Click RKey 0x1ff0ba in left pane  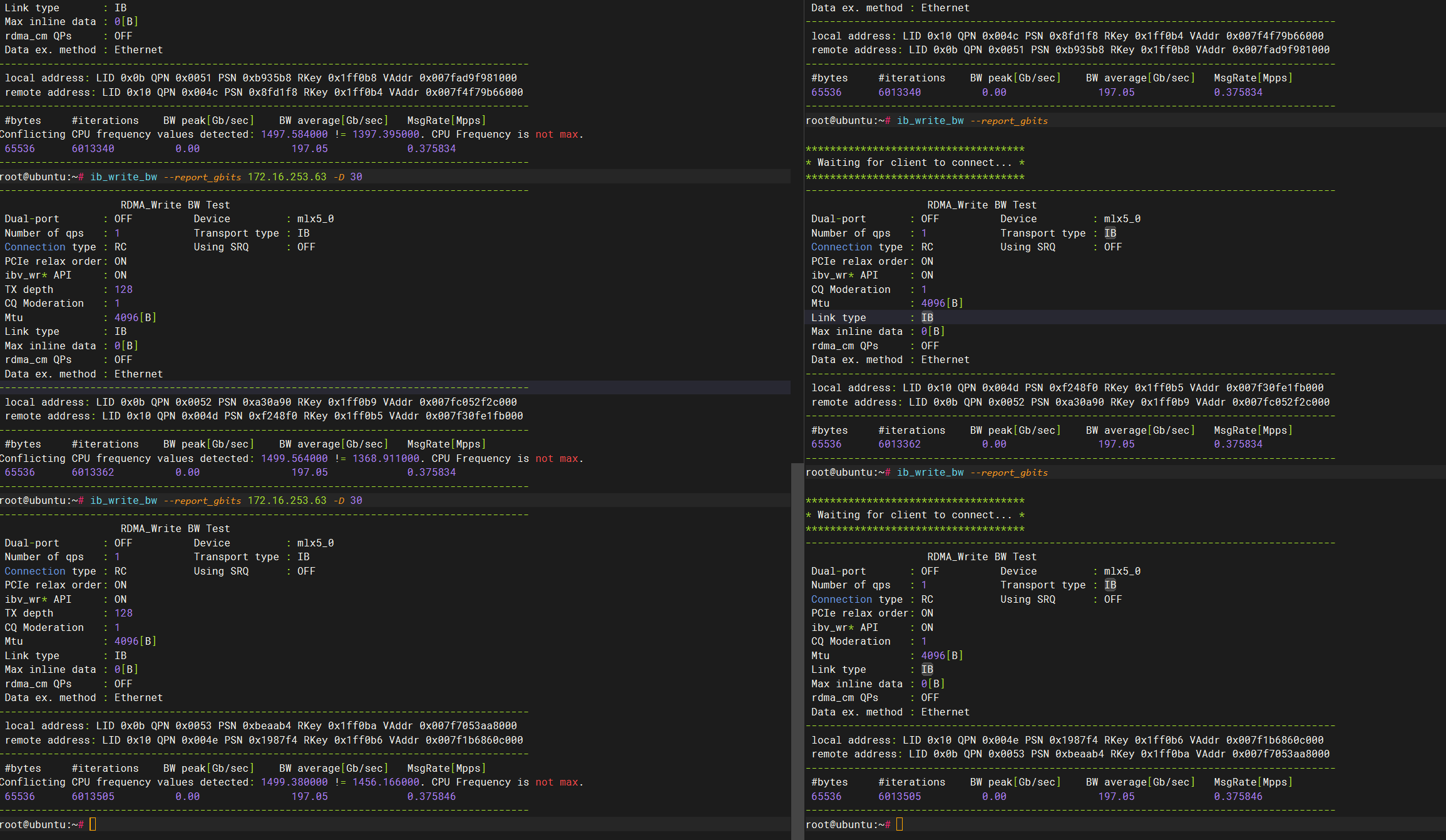coord(352,726)
